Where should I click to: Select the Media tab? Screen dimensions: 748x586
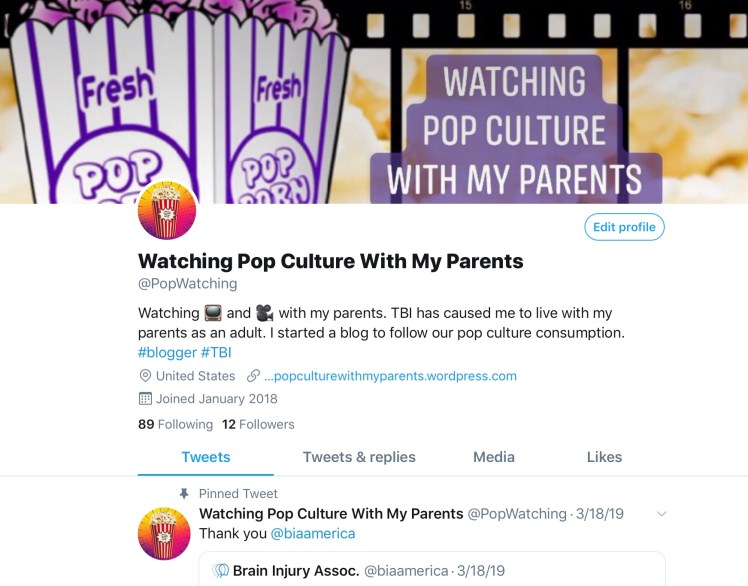point(494,457)
